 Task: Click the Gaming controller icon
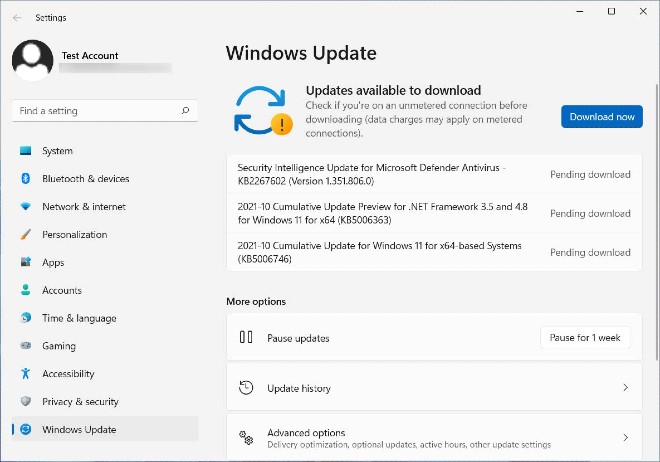[26, 346]
